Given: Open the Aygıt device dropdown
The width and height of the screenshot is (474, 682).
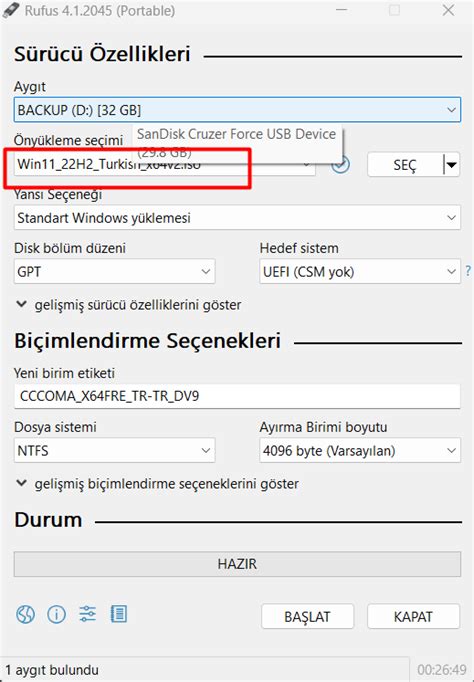Looking at the screenshot, I should tap(237, 110).
